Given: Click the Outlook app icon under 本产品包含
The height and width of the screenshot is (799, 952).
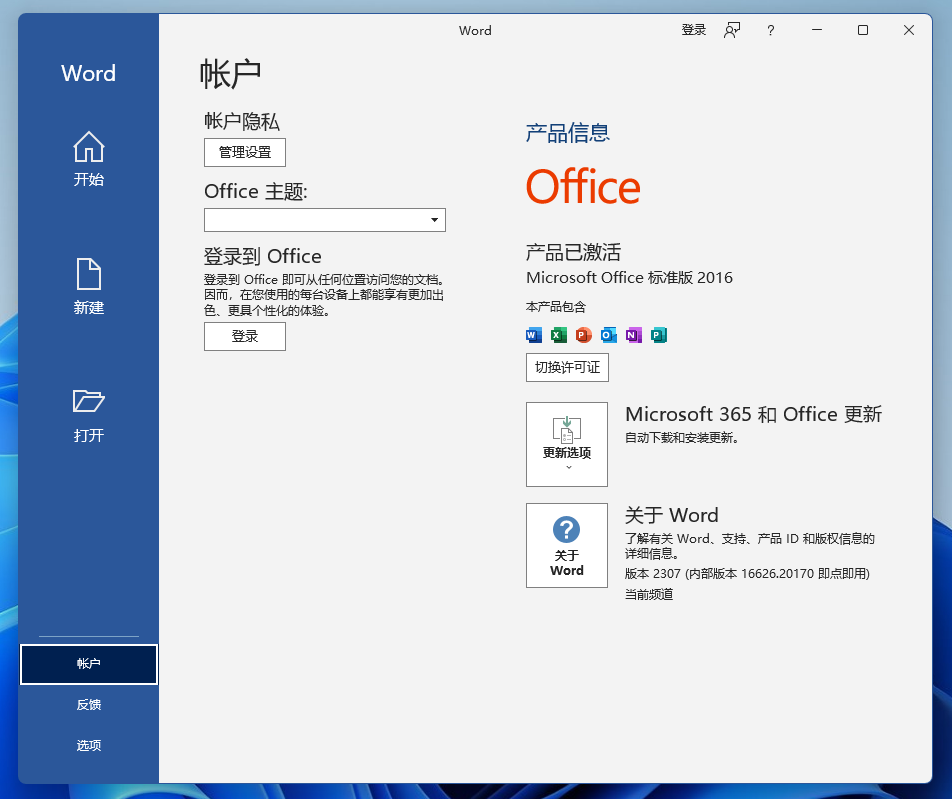Looking at the screenshot, I should [x=608, y=335].
